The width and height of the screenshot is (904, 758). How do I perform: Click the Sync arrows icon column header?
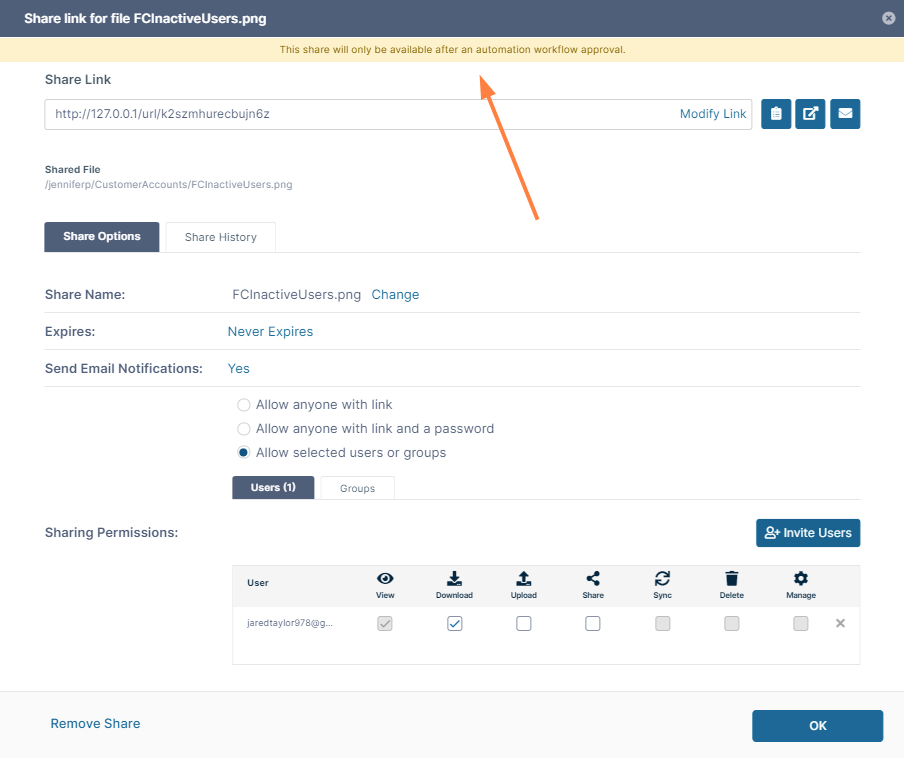coord(662,579)
